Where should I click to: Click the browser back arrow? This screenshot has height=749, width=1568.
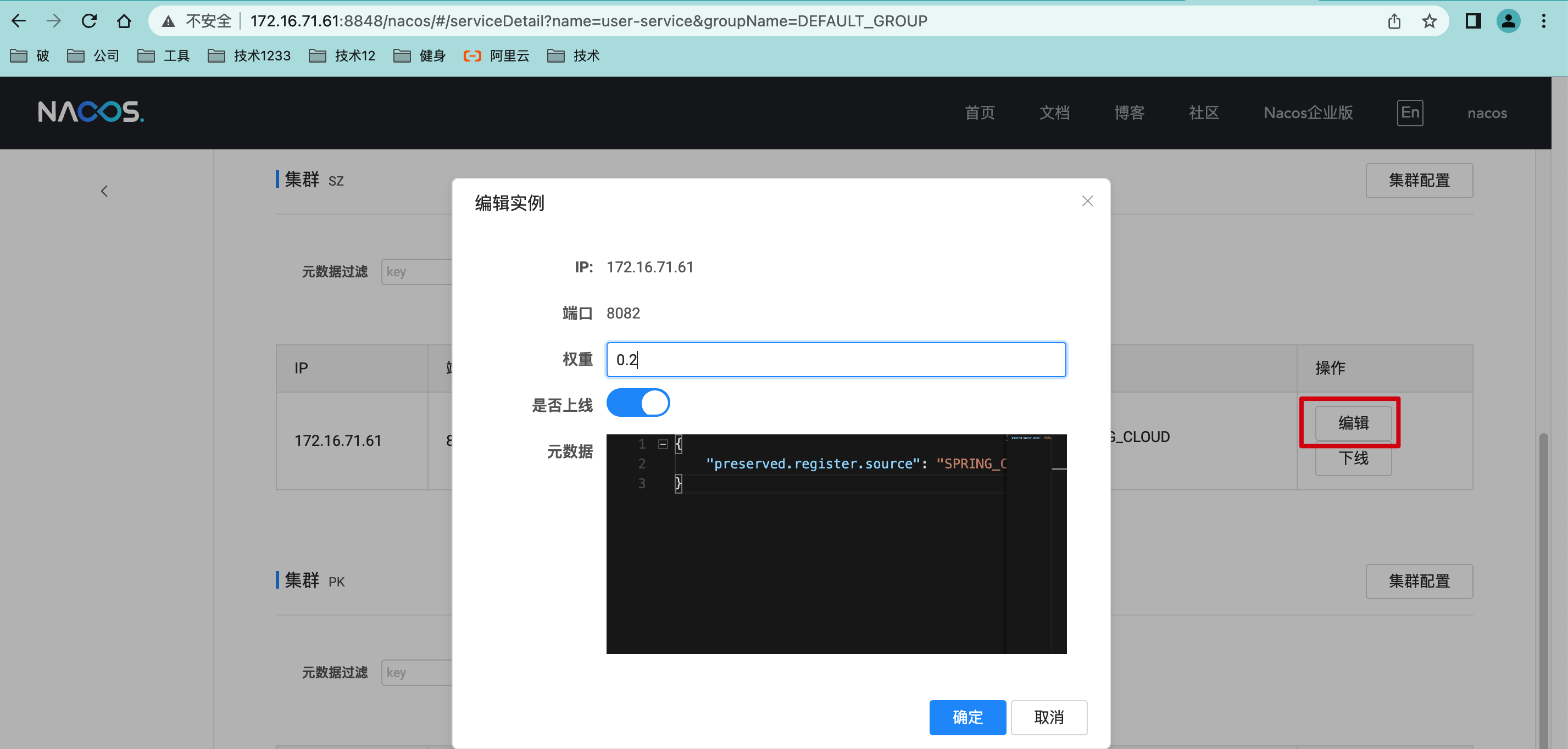pyautogui.click(x=19, y=21)
